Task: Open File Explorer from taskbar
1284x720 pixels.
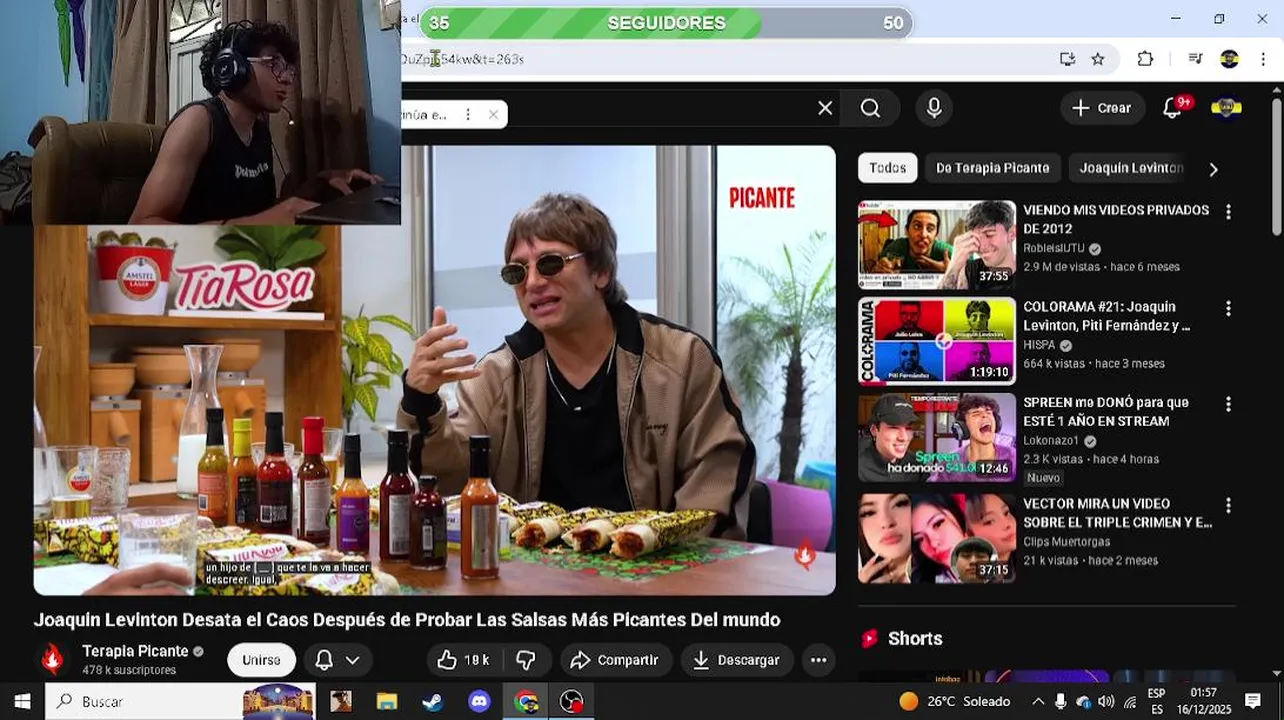Action: tap(387, 701)
